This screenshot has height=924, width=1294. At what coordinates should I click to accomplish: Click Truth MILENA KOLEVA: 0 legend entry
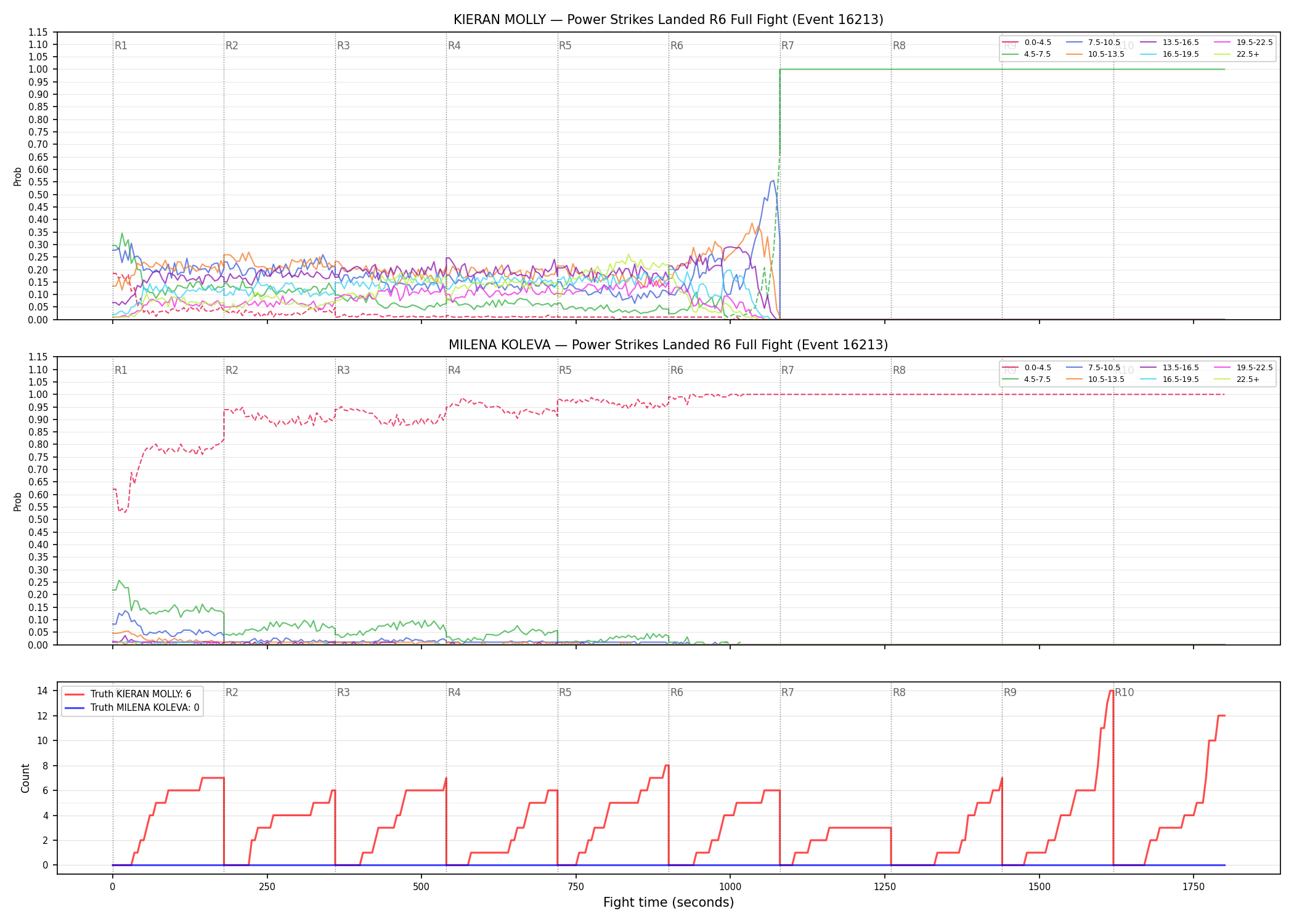[x=132, y=708]
